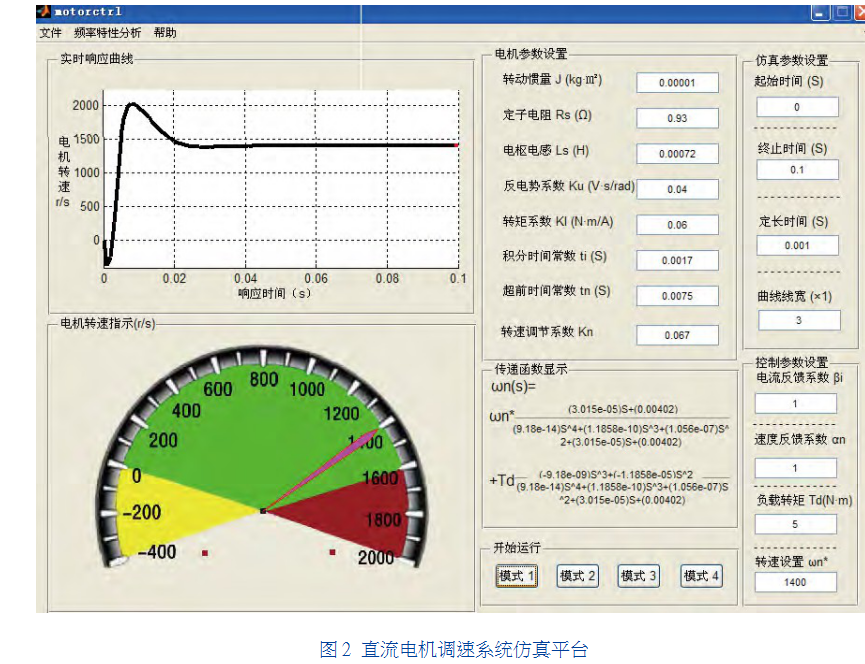Viewport: 865px width, 664px height.
Task: Click the 反电势系数 Ku field
Action: pyautogui.click(x=677, y=190)
